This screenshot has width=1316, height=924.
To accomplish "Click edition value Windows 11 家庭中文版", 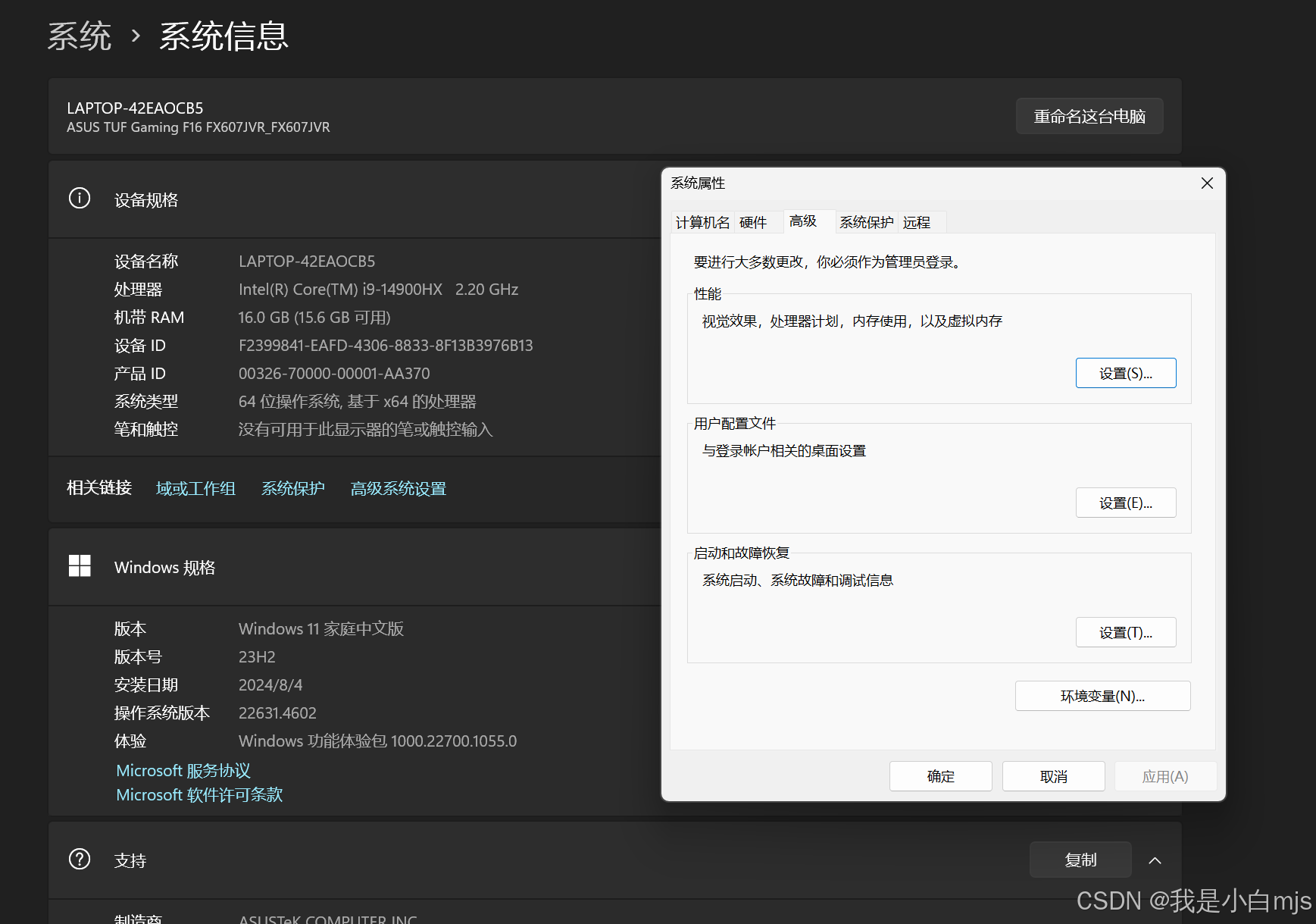I will coord(321,628).
